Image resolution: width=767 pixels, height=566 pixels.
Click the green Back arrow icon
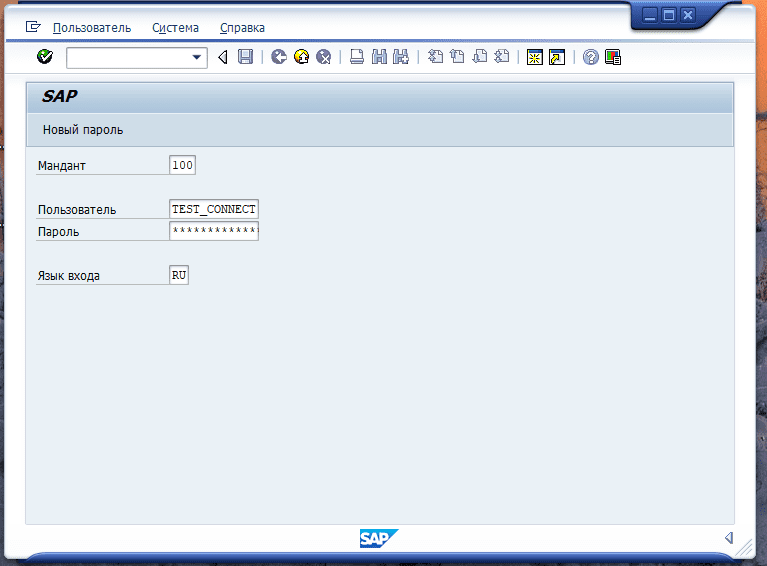279,57
